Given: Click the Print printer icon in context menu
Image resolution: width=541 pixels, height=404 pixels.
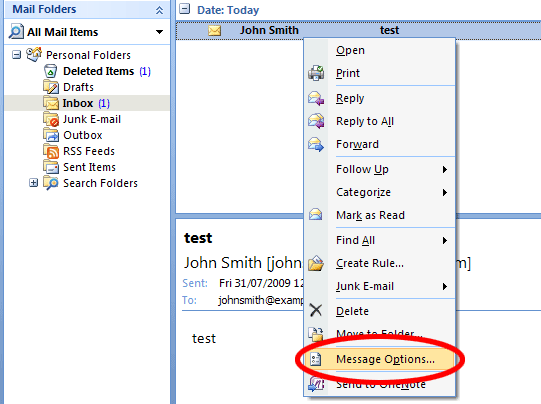Looking at the screenshot, I should click(316, 73).
